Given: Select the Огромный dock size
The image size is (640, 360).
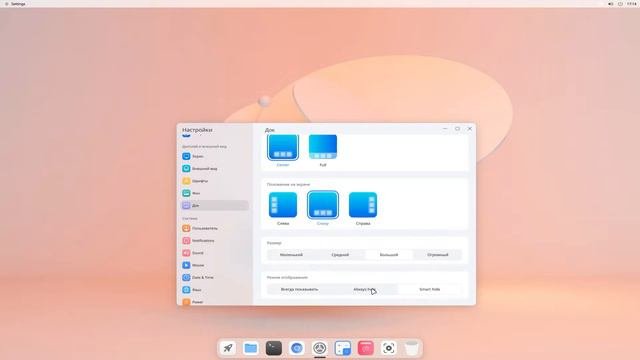Looking at the screenshot, I should pos(438,255).
